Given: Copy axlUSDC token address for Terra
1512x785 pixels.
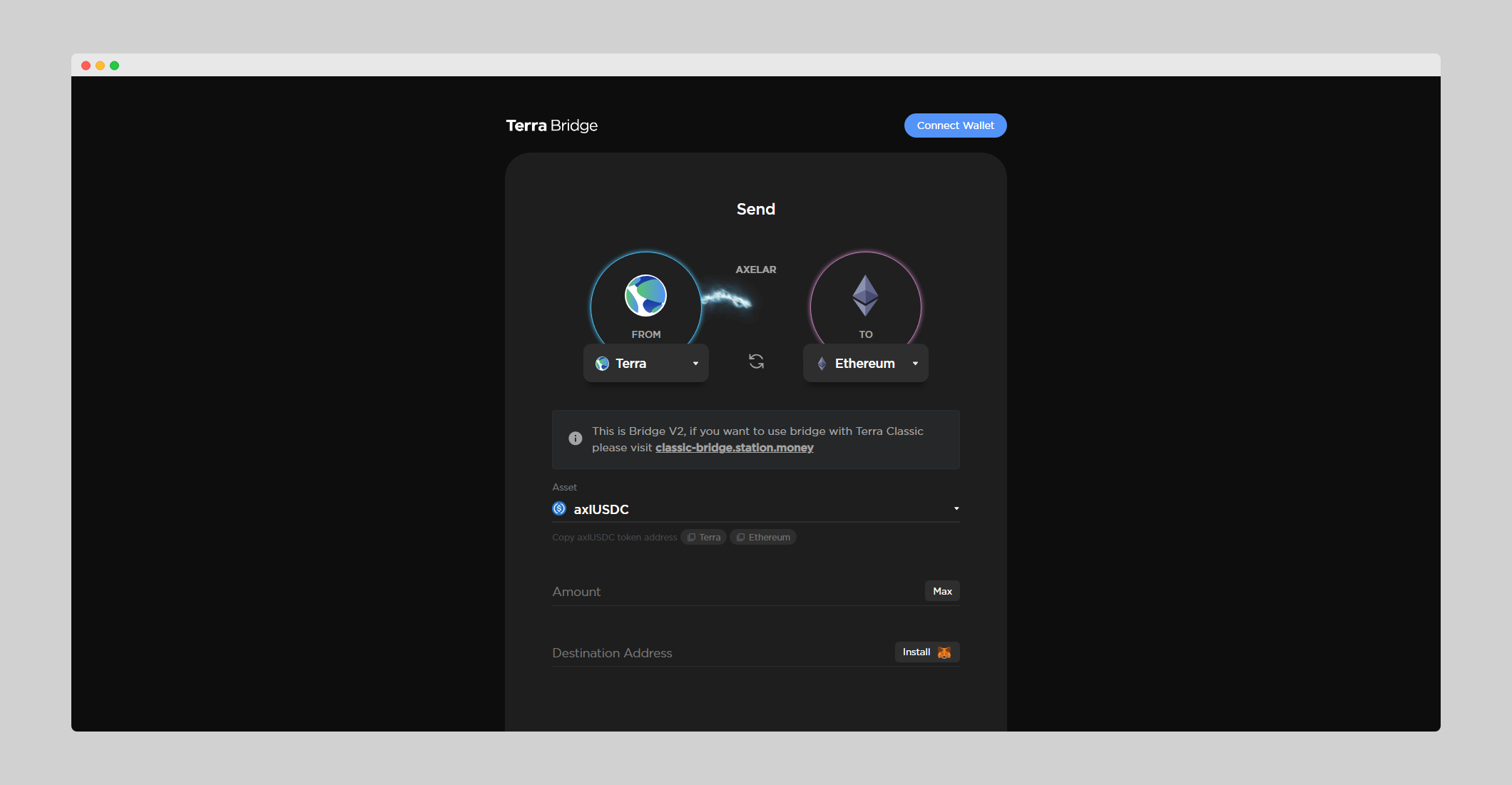Looking at the screenshot, I should (x=703, y=537).
